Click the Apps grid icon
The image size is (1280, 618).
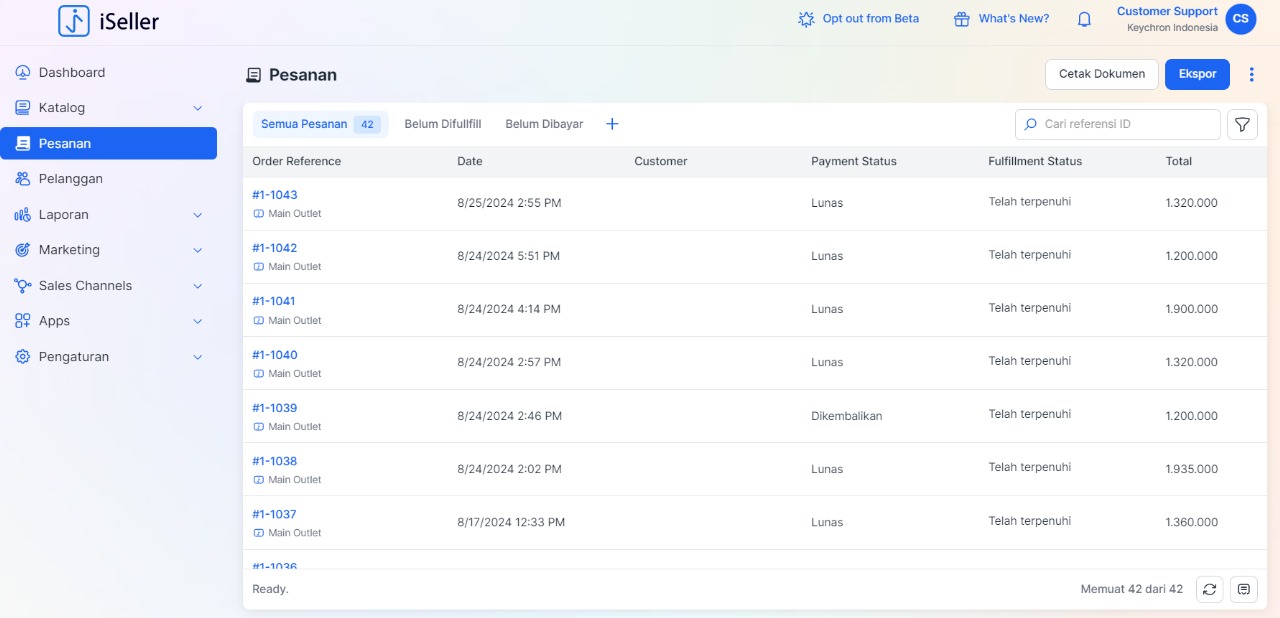point(22,321)
